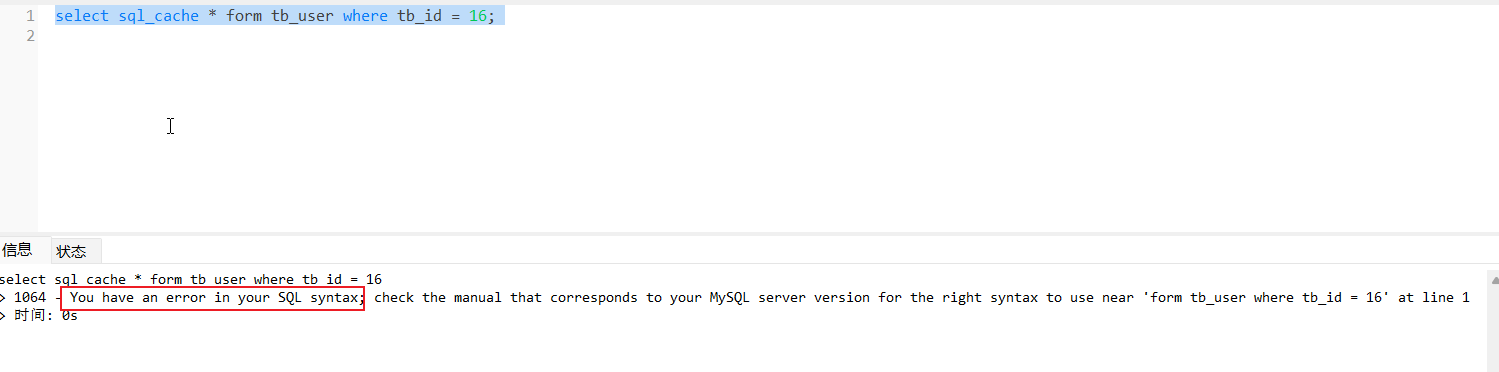
Task: Click the misspelled 'form' keyword in editor
Action: (244, 16)
